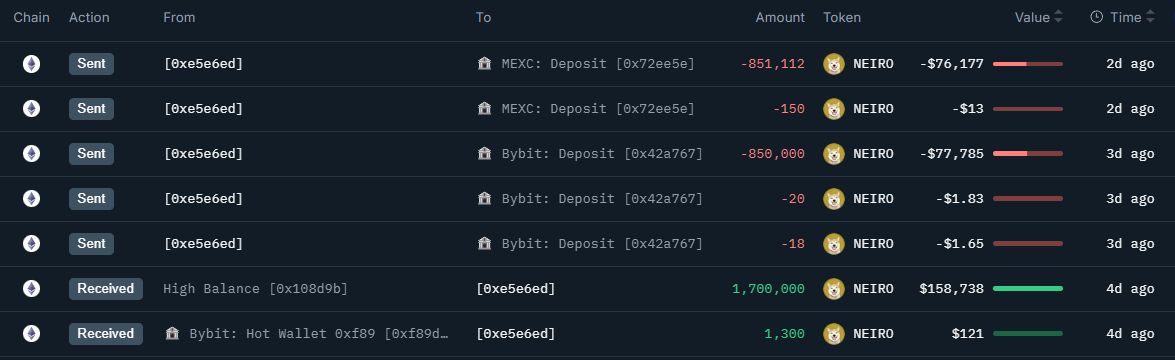This screenshot has width=1175, height=360.
Task: Click the From address [0xe5e6ed] in the -18 row
Action: 203,244
